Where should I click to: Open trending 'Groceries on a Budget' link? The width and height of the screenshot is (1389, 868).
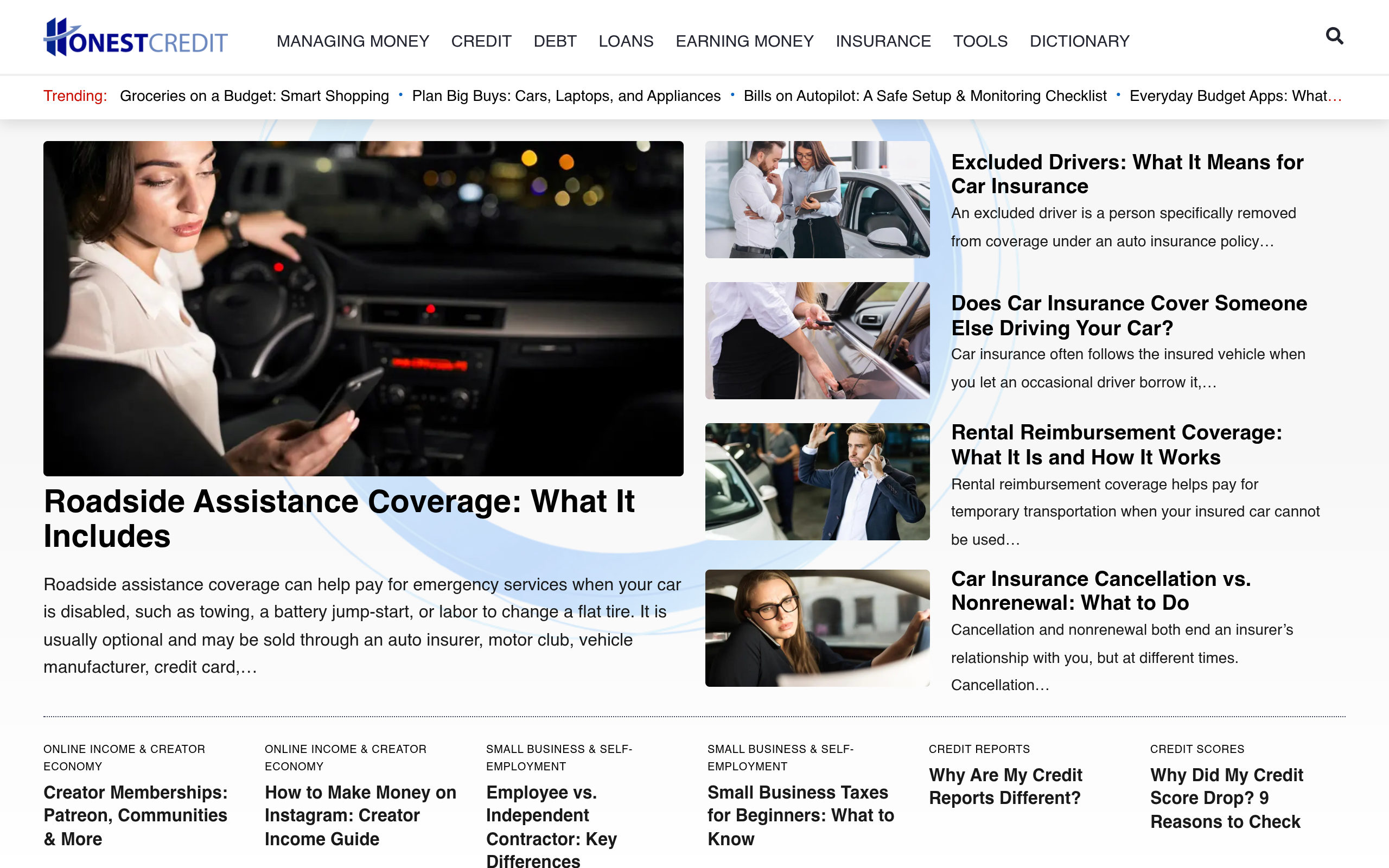254,96
